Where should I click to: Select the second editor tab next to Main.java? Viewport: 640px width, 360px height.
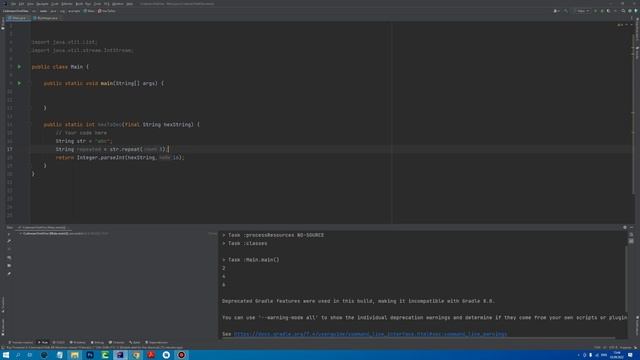pos(47,18)
